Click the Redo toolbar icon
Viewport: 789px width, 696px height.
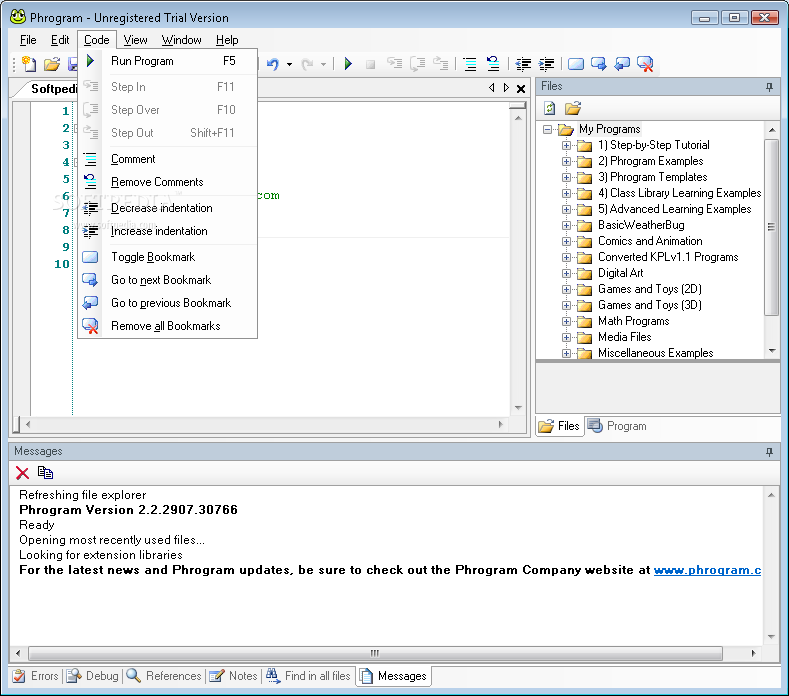306,64
